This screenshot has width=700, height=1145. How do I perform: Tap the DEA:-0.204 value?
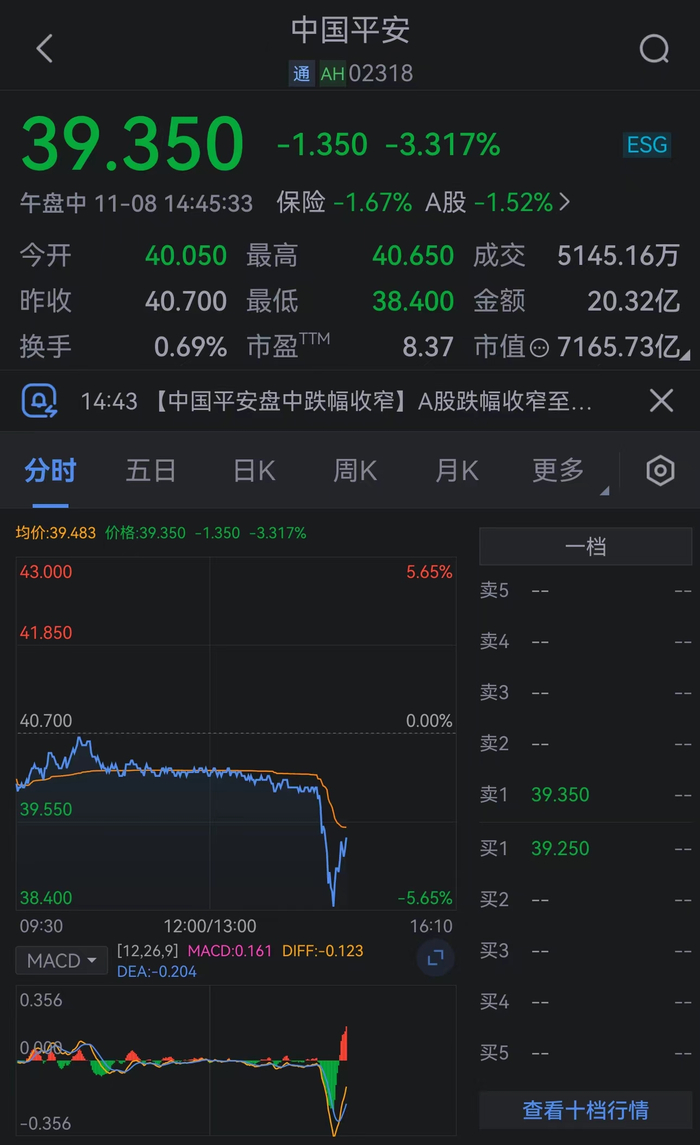(x=156, y=972)
